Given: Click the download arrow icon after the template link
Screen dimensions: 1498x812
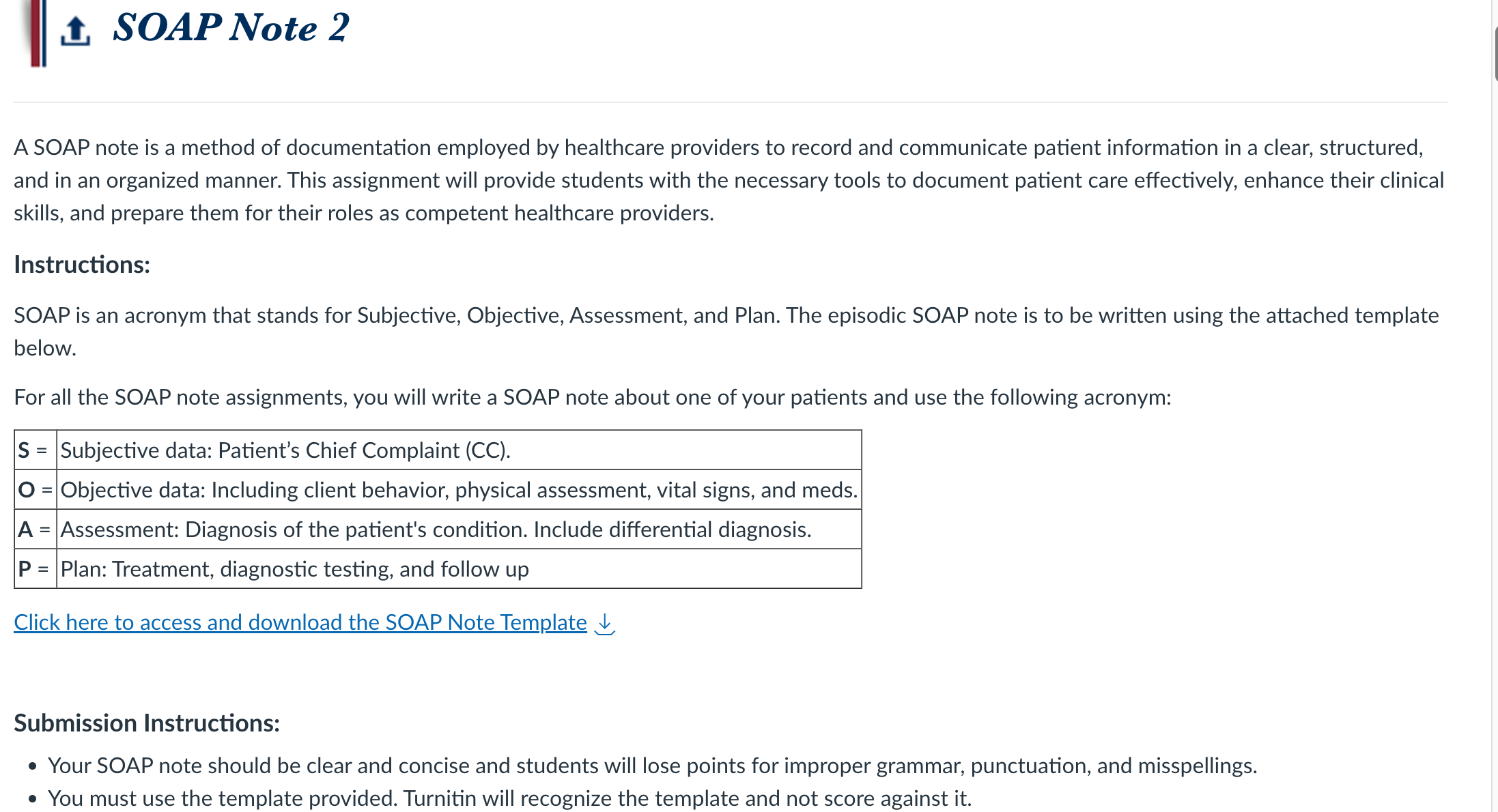Looking at the screenshot, I should (604, 623).
